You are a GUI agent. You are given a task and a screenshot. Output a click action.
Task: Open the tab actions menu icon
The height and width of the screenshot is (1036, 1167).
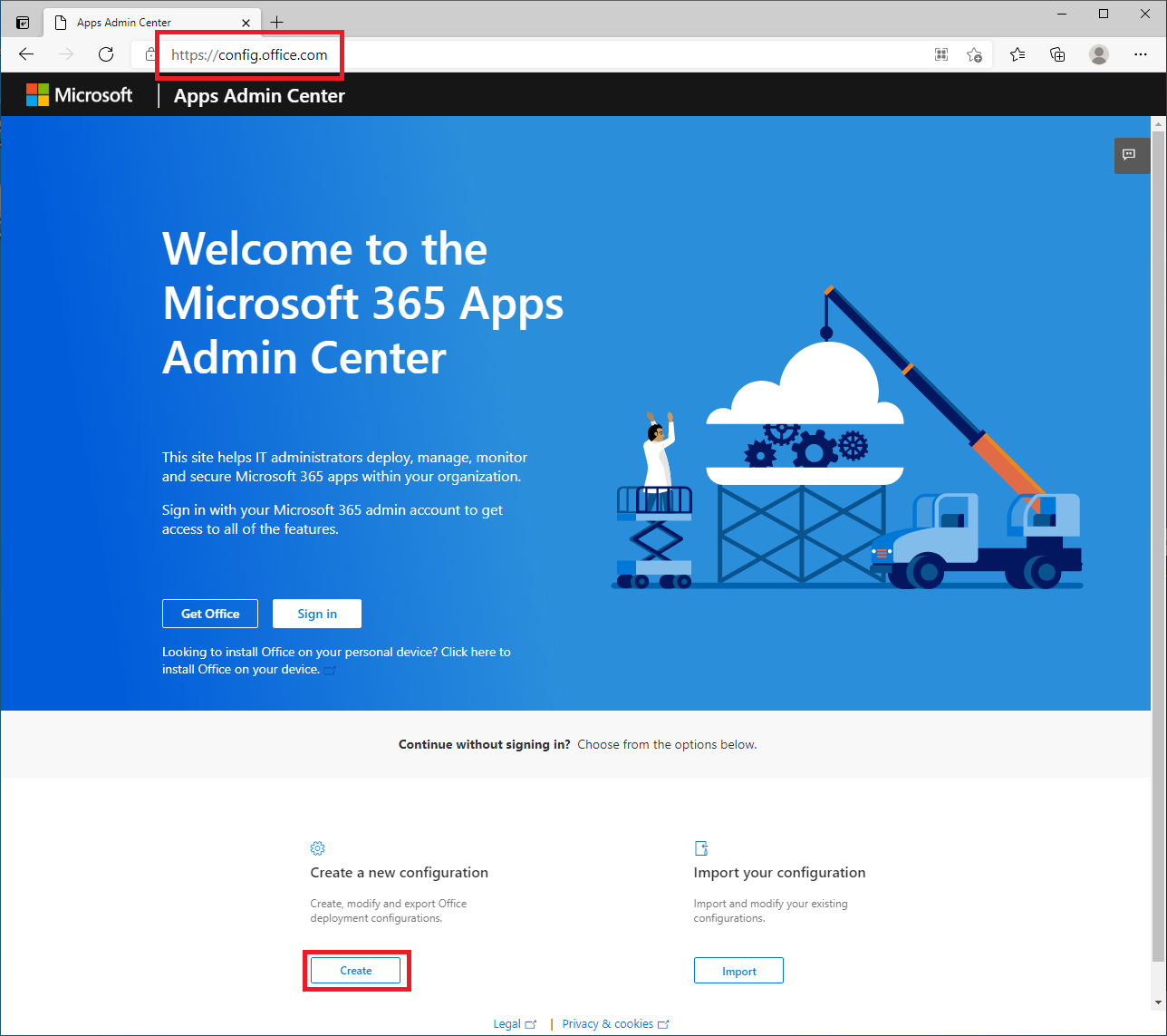[x=23, y=23]
